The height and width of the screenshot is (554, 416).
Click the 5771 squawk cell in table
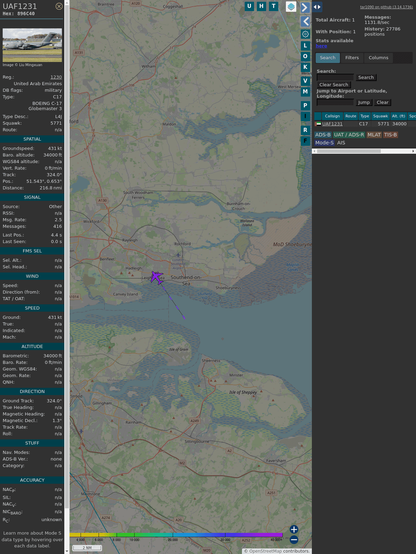coord(383,124)
